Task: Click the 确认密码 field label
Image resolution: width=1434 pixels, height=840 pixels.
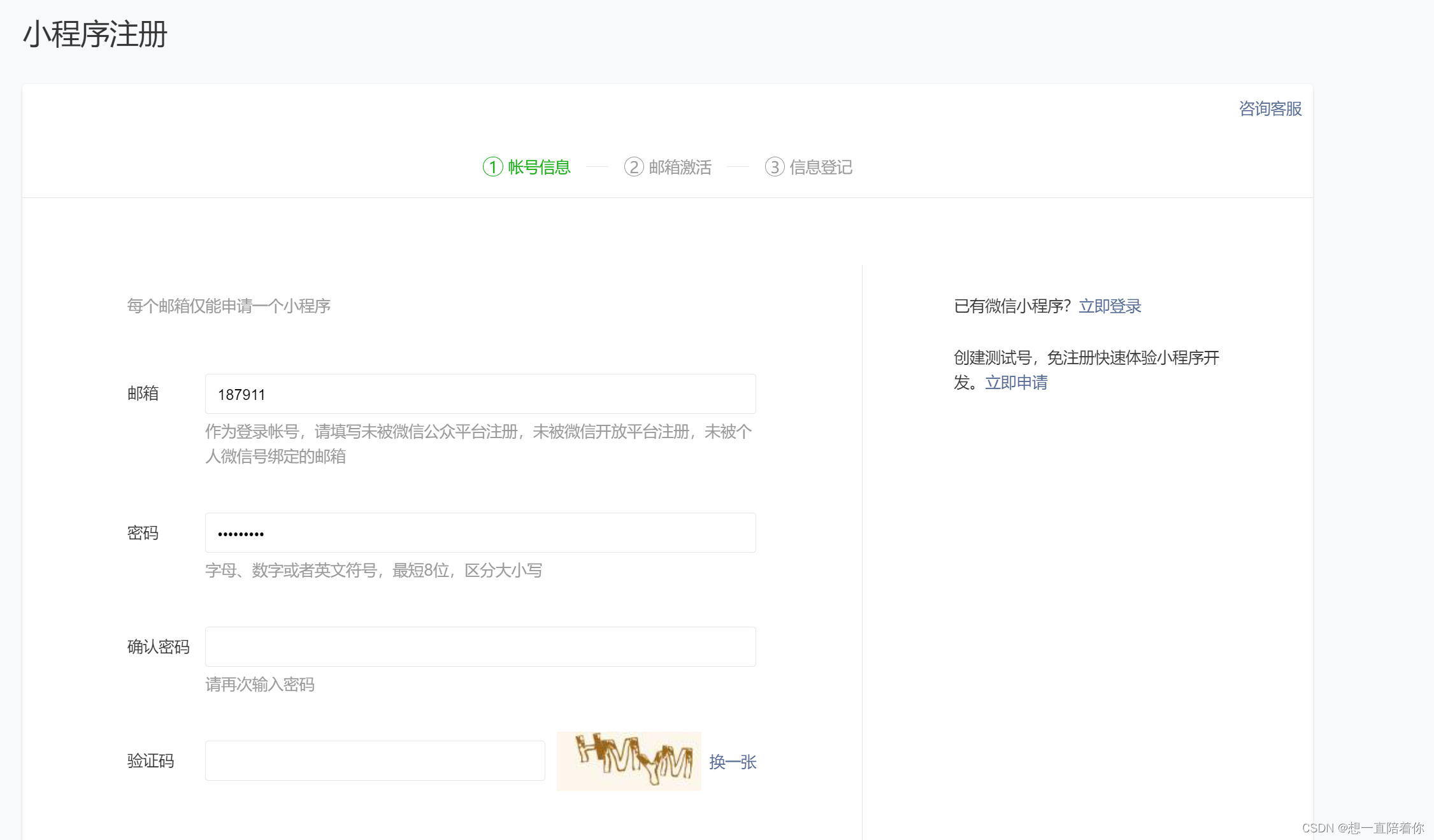Action: click(x=158, y=647)
